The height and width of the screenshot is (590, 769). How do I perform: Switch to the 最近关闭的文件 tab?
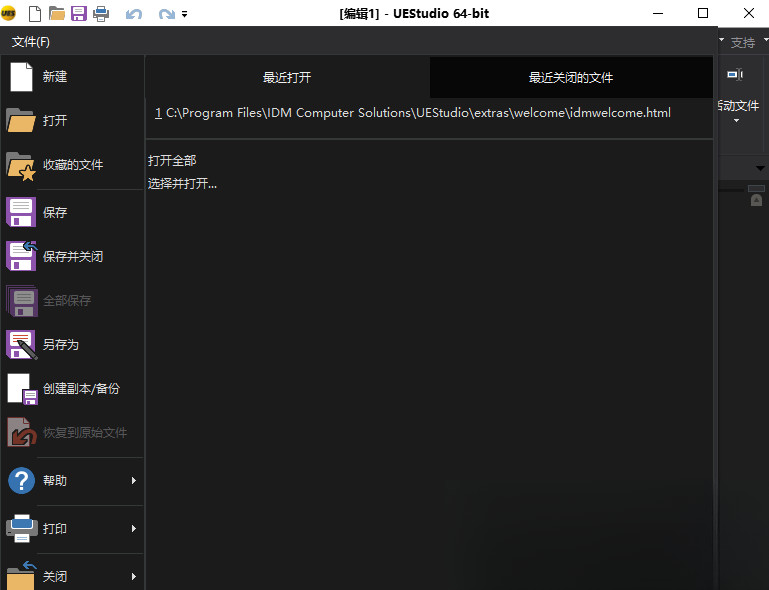pyautogui.click(x=571, y=77)
